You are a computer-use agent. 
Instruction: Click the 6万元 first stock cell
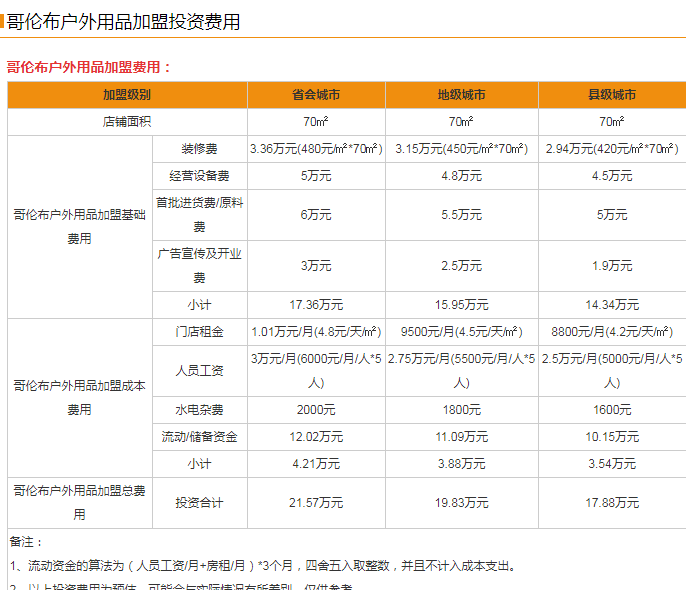[x=316, y=215]
